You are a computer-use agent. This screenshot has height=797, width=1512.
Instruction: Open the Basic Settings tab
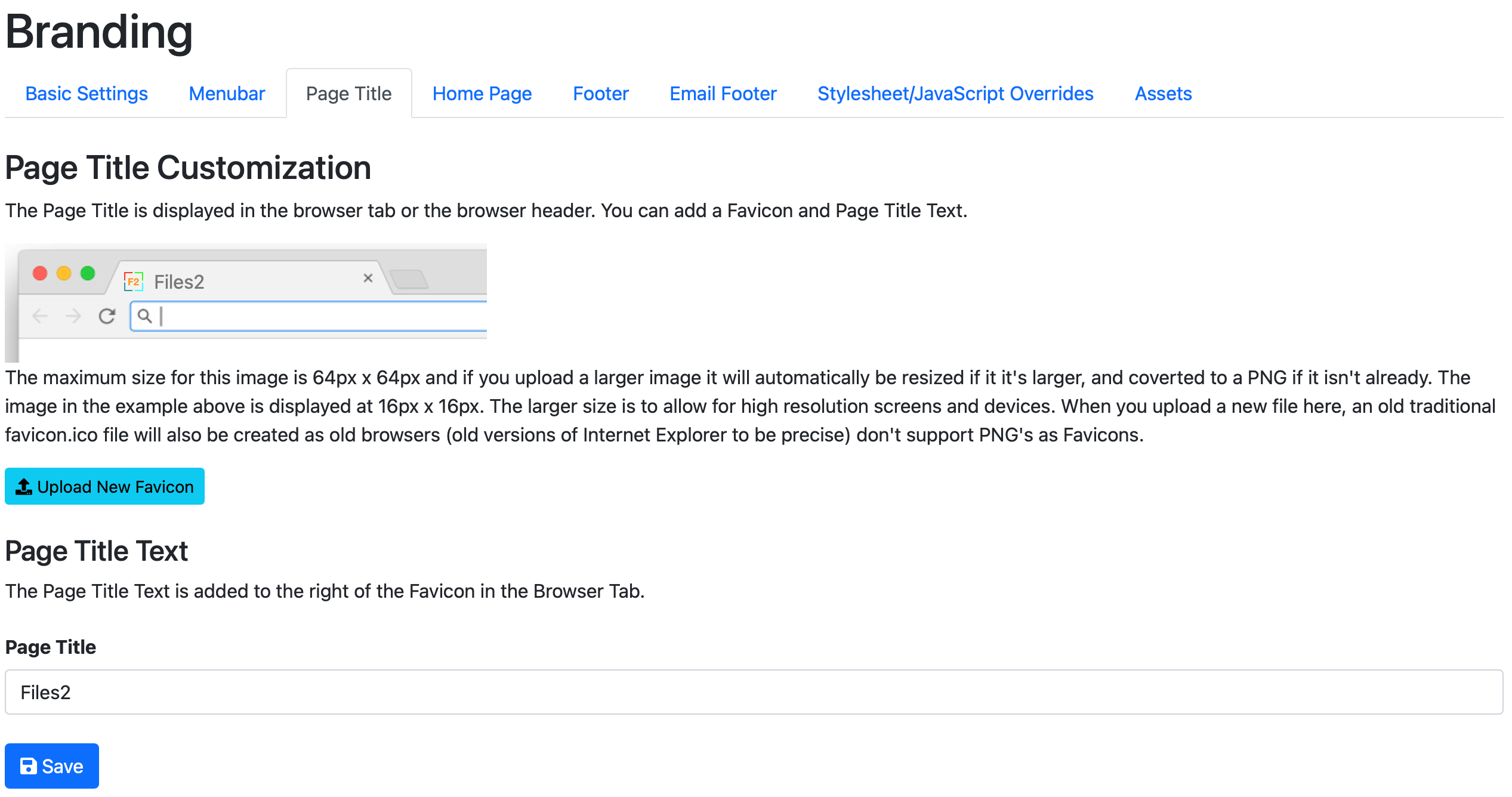click(x=87, y=94)
